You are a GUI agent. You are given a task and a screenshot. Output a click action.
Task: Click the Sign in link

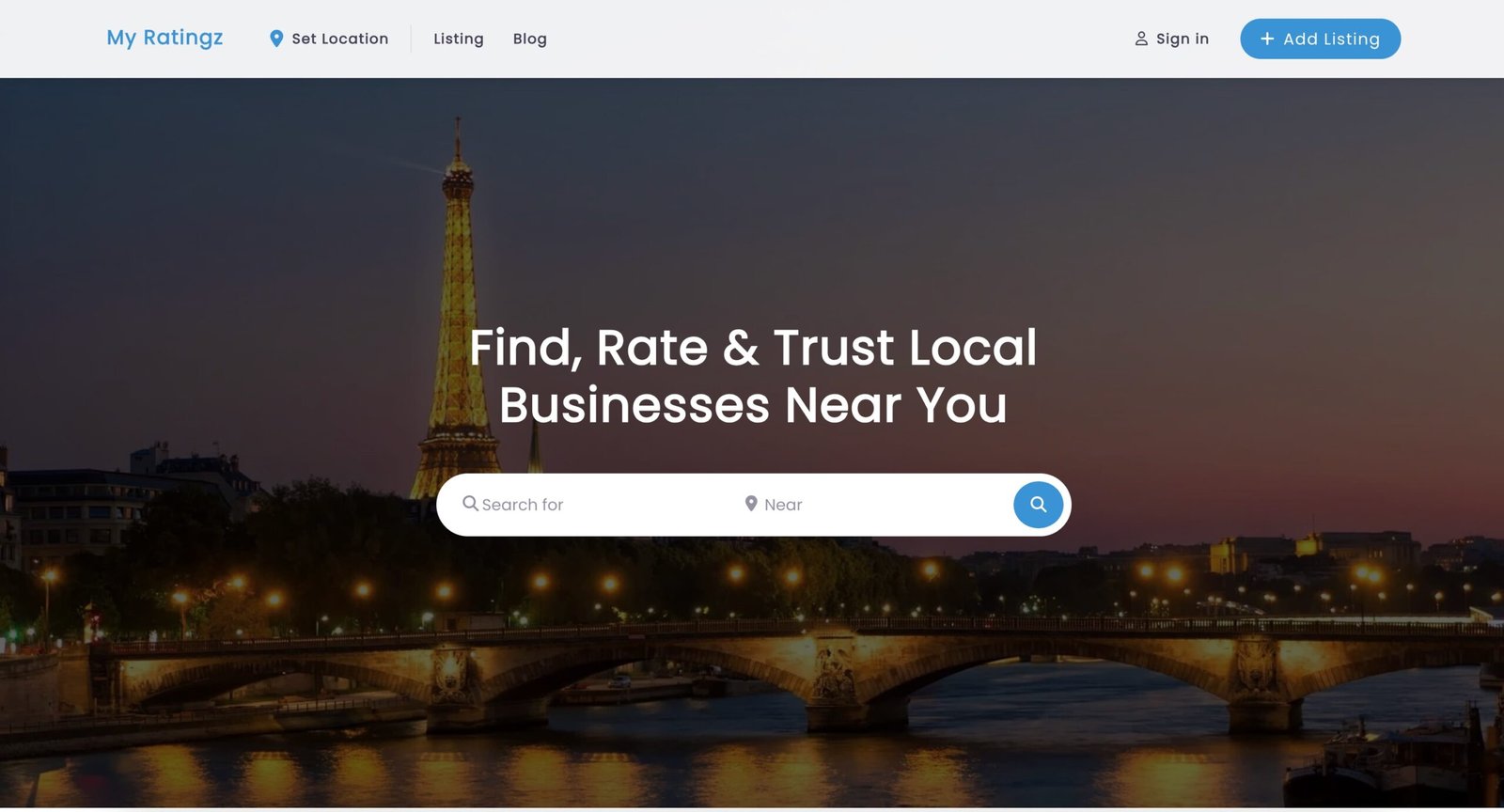(1182, 39)
